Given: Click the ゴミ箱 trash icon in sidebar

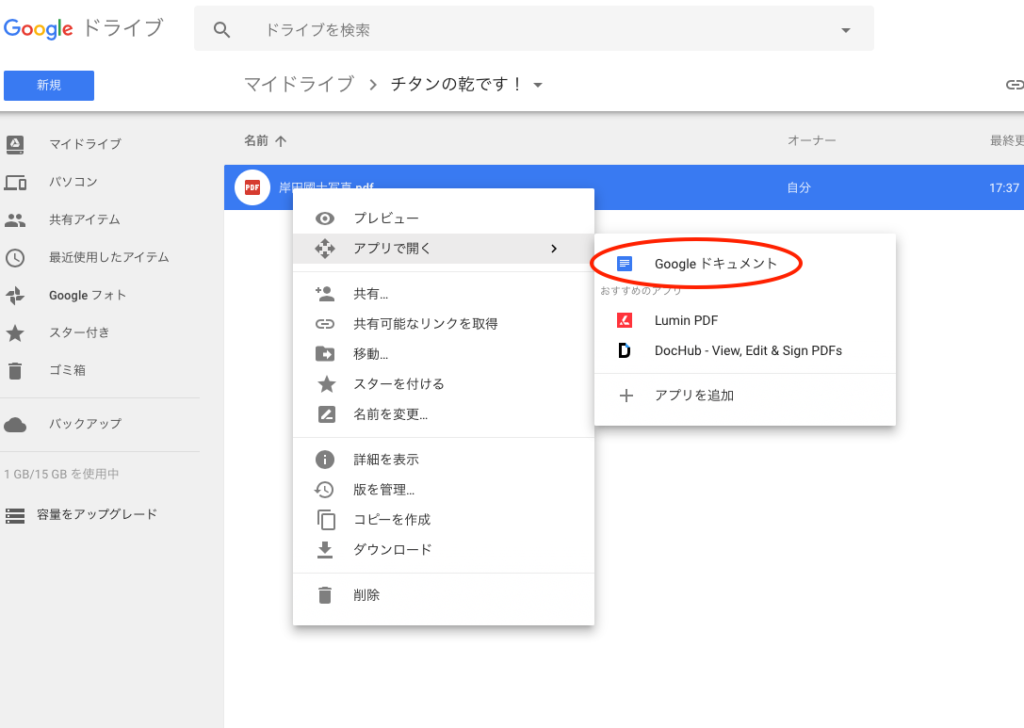Looking at the screenshot, I should 15,370.
